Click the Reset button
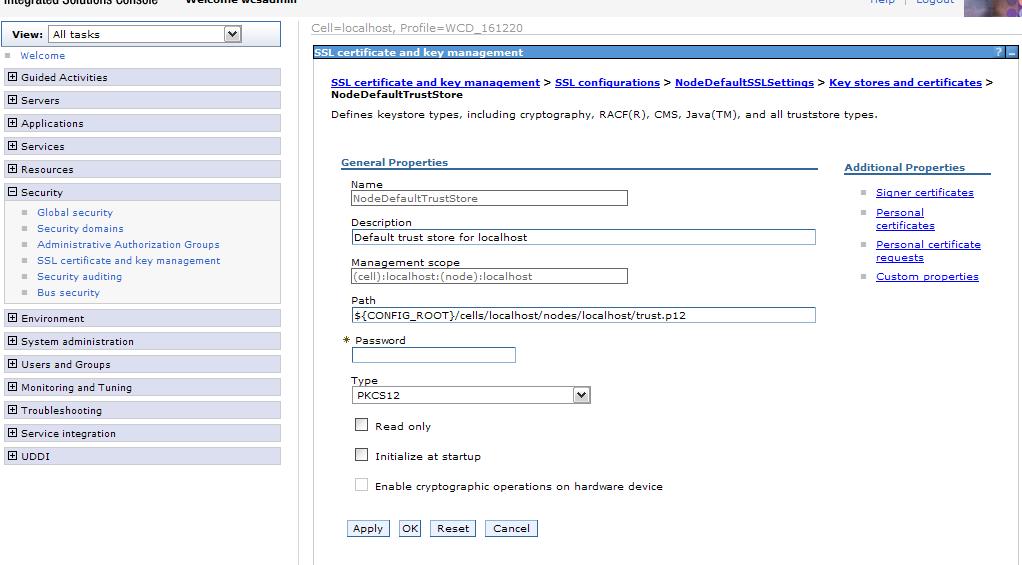The image size is (1022, 565). tap(453, 529)
